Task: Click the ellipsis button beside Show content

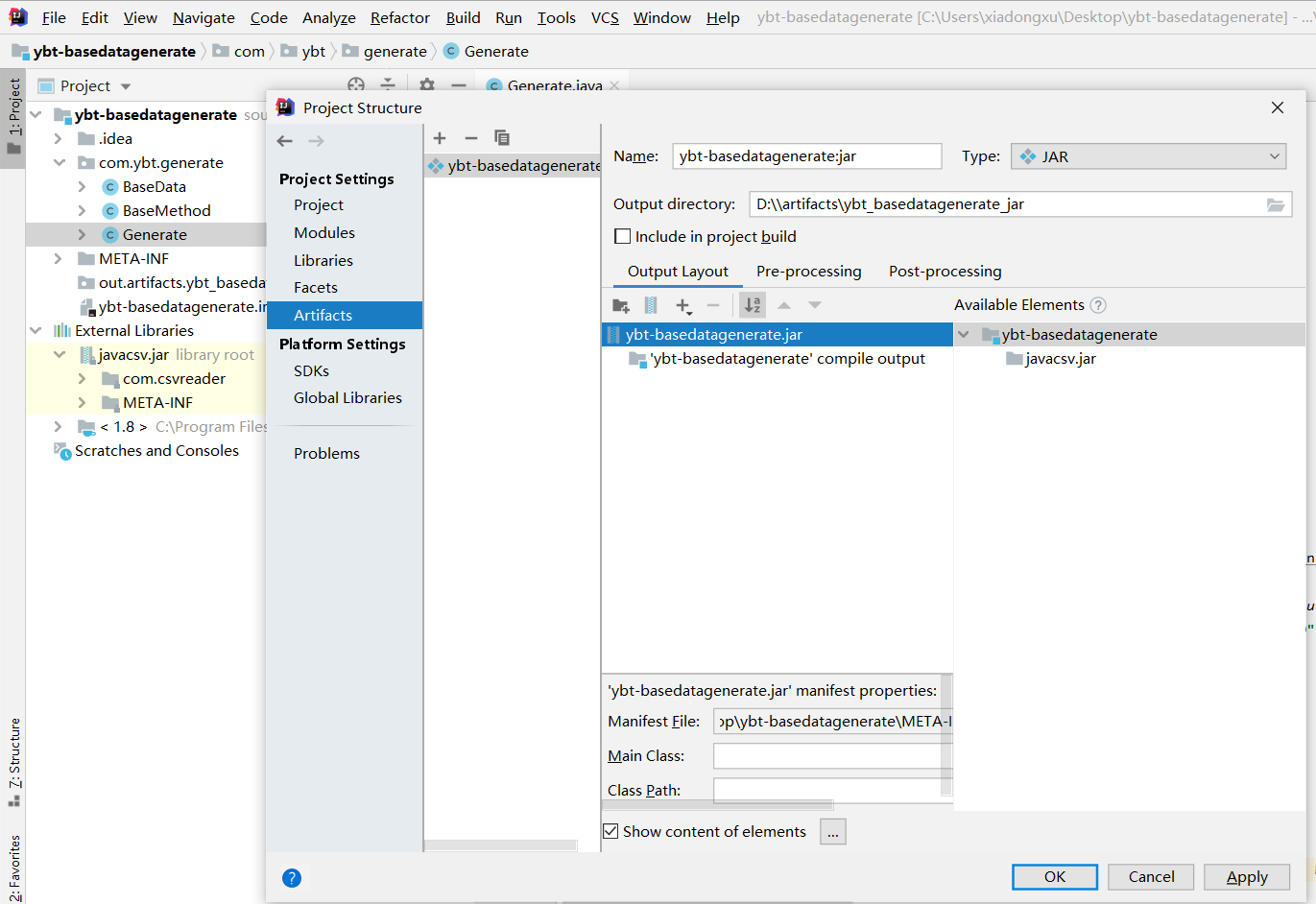Action: click(833, 832)
